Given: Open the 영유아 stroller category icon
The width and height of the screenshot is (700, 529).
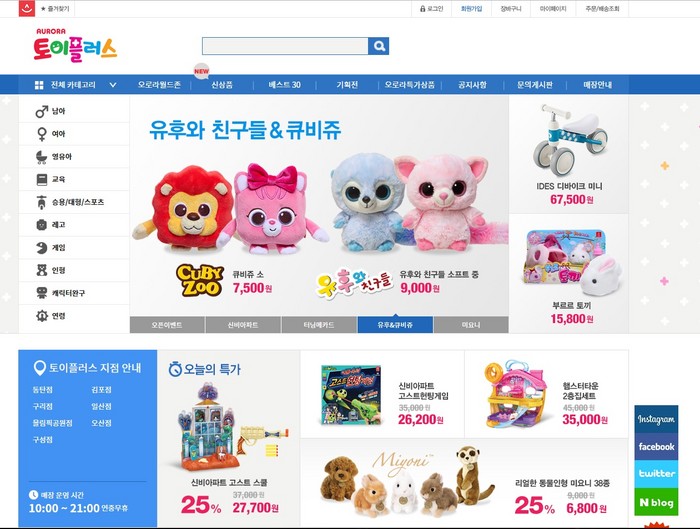Looking at the screenshot, I should [42, 157].
